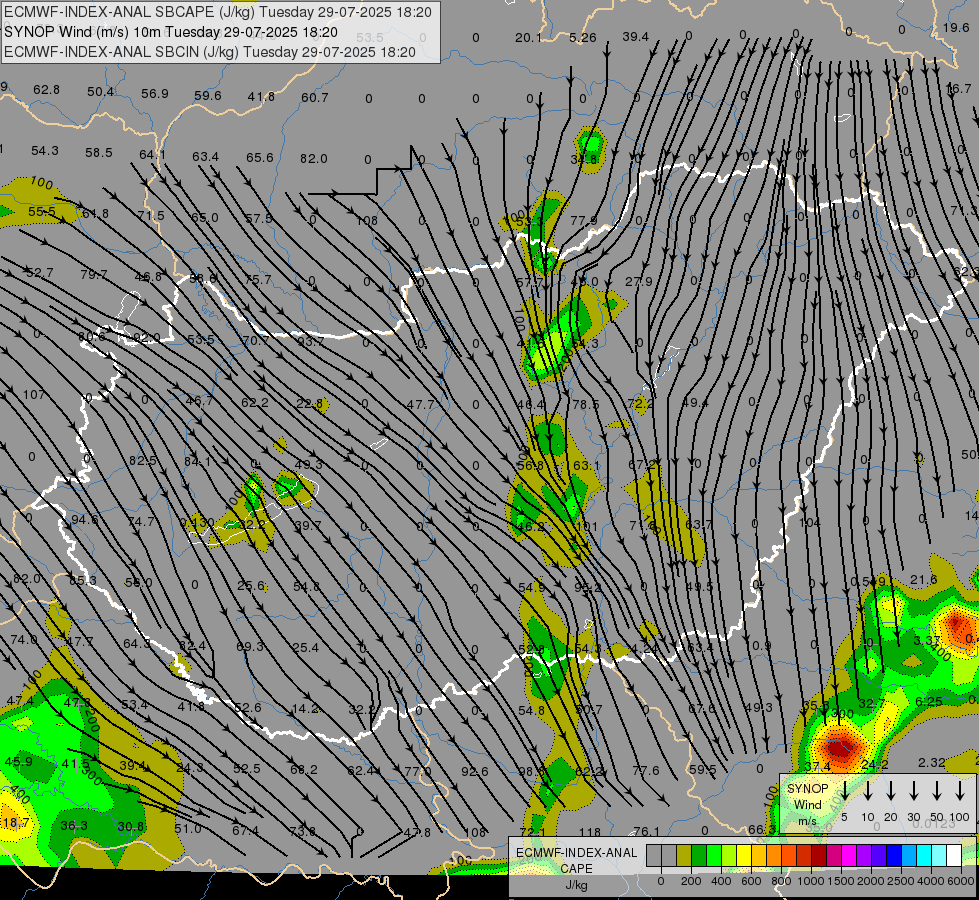Pick the pure blue swatch before 2500
The image size is (979, 900).
coord(893,856)
